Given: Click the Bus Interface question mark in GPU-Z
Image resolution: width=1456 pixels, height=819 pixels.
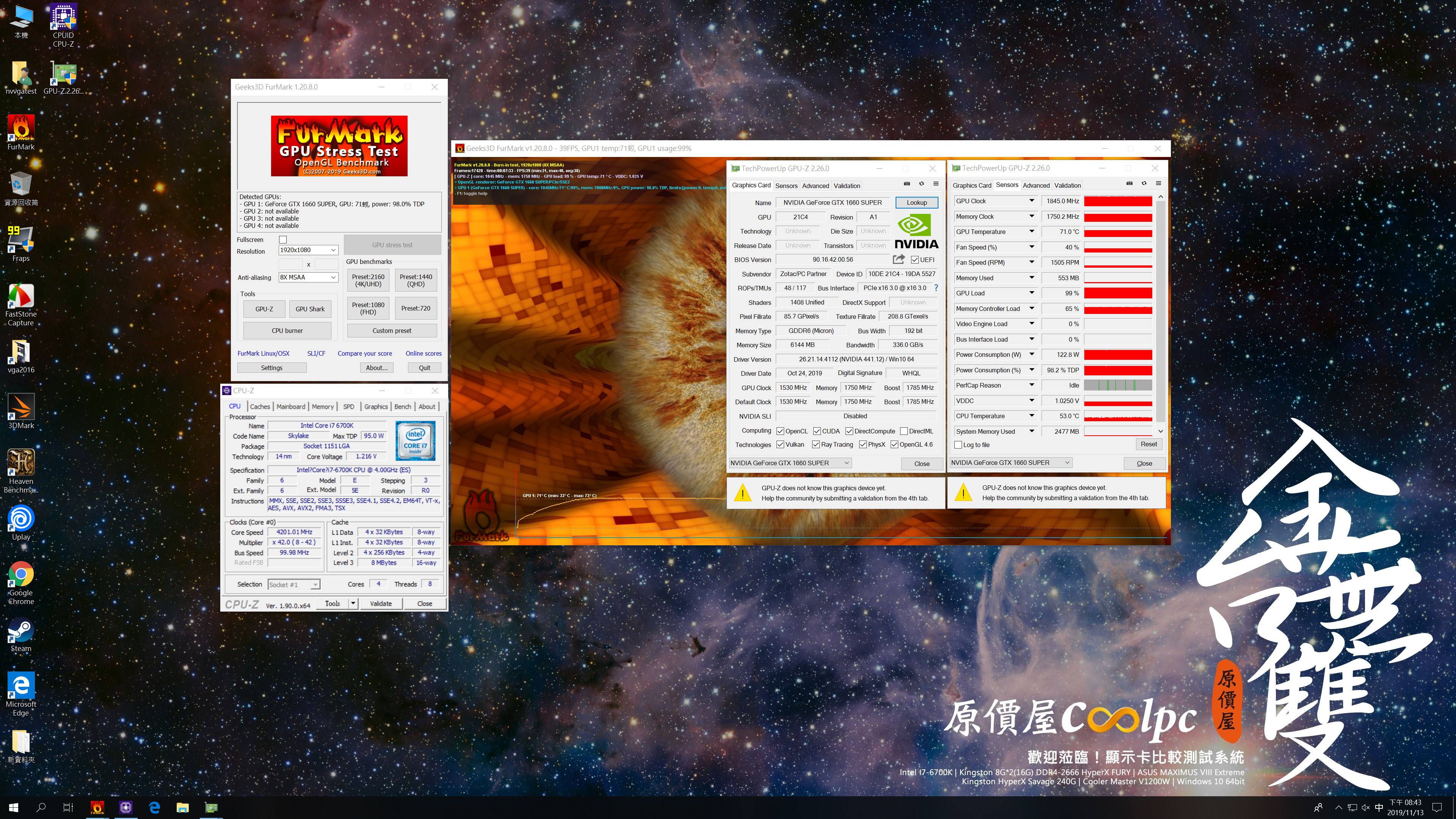Looking at the screenshot, I should point(936,288).
